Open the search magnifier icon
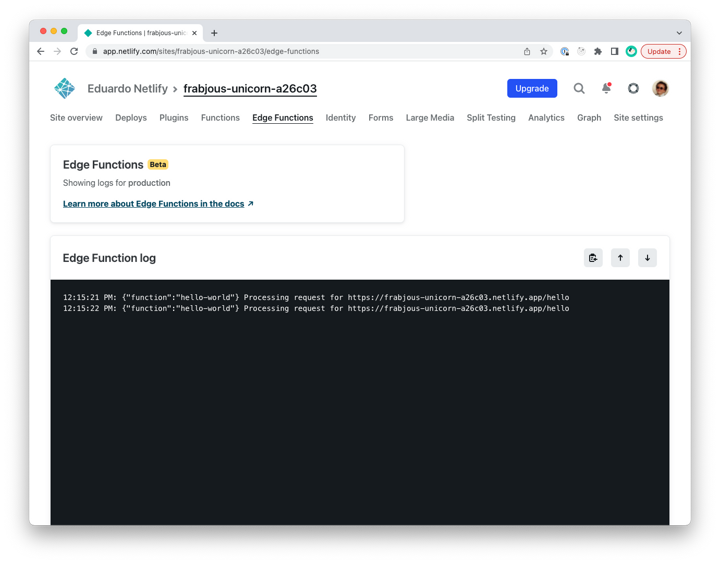 pyautogui.click(x=579, y=88)
